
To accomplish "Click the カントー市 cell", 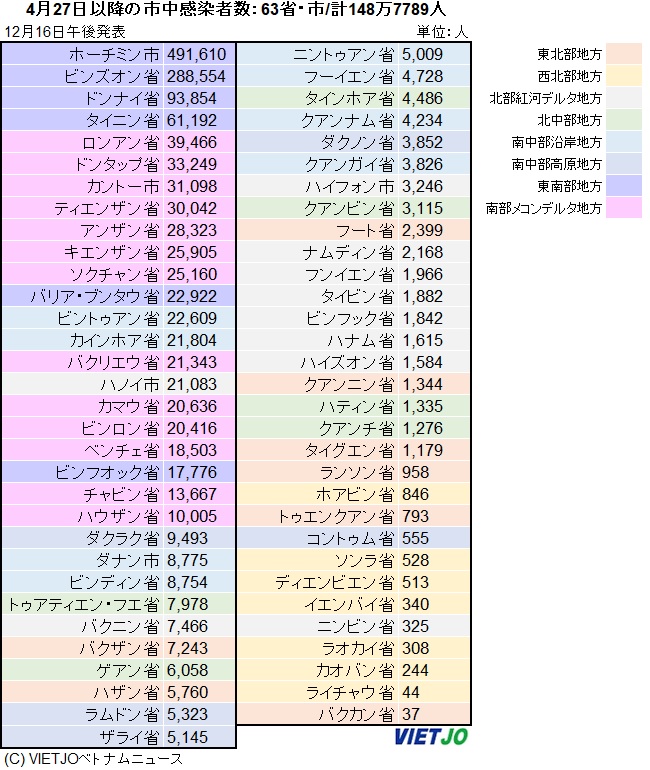I will [x=123, y=187].
